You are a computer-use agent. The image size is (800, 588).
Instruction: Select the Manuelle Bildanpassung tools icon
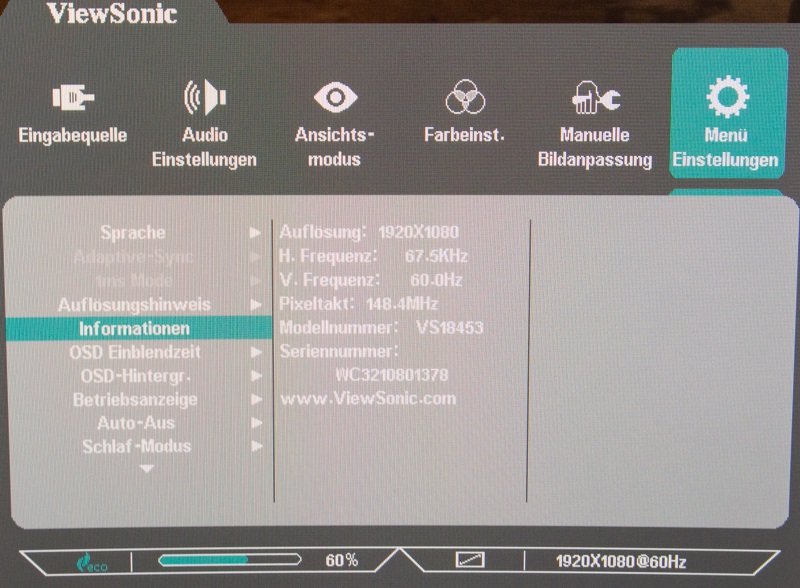coord(595,97)
